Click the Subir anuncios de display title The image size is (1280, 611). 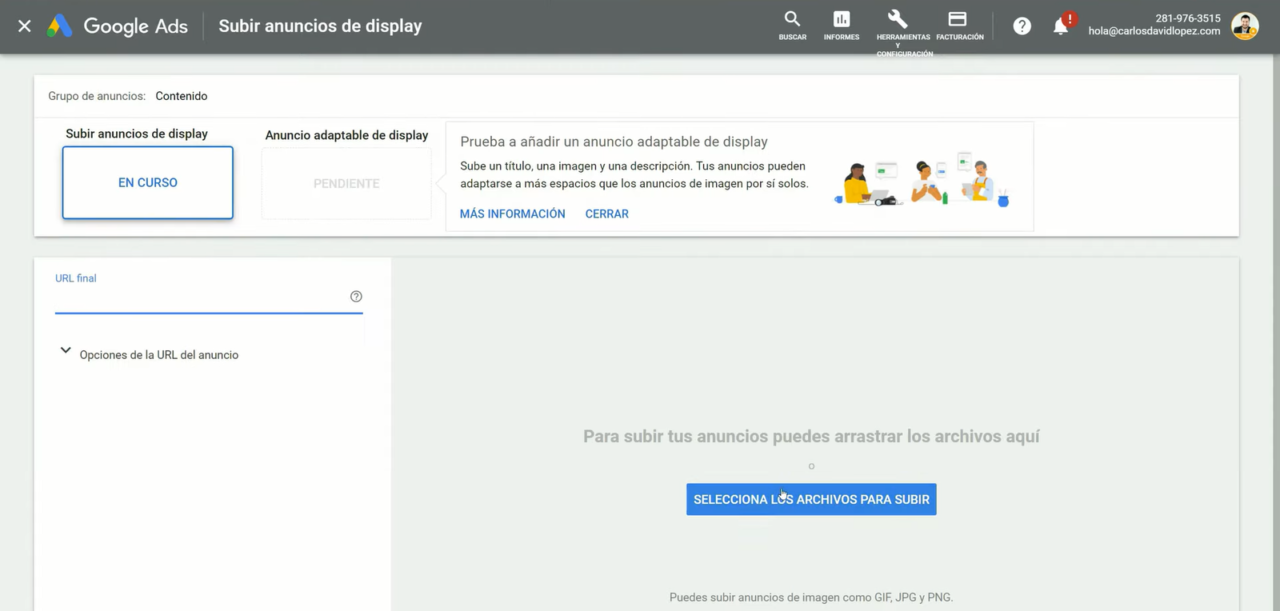[x=319, y=25]
